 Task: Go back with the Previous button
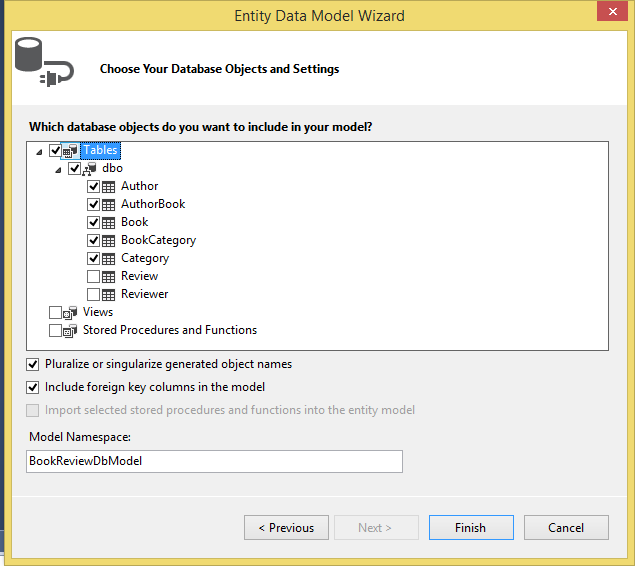tap(286, 528)
